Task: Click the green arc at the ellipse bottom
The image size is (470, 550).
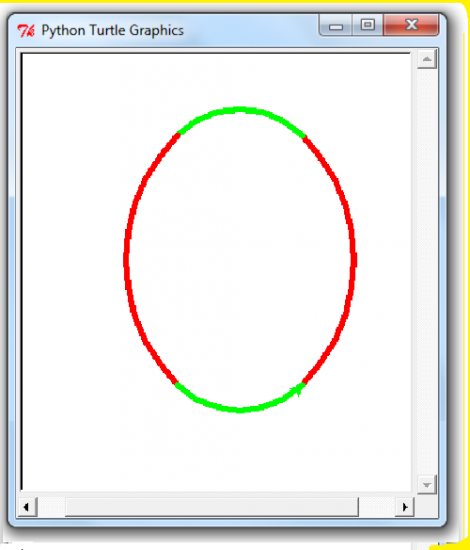Action: (240, 409)
